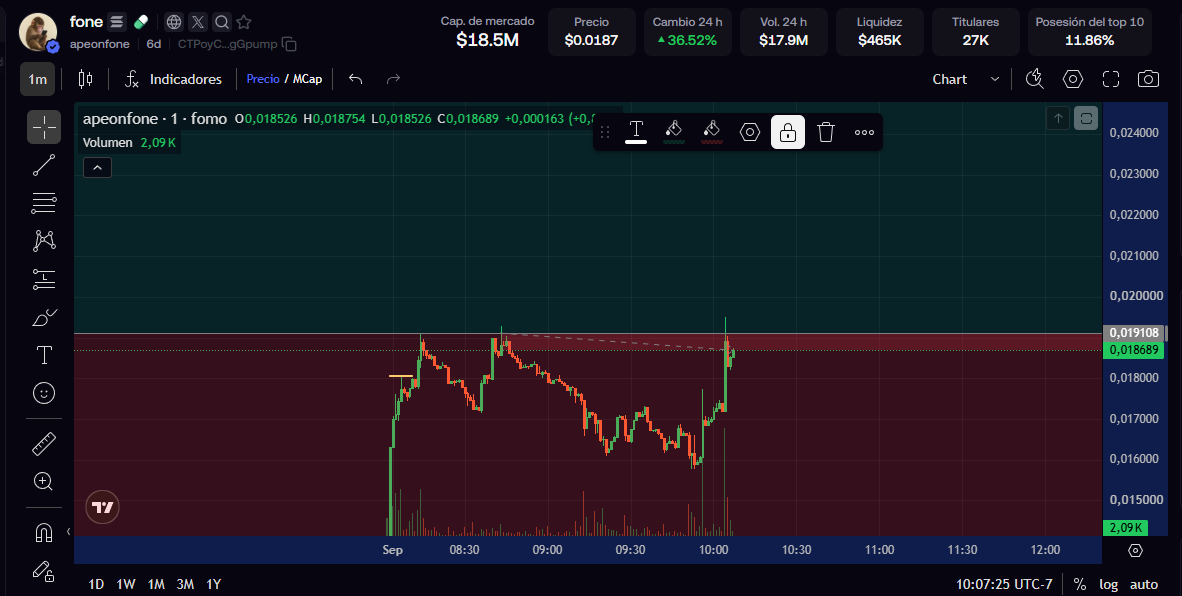Open chart settings hexagon icon

tap(1073, 79)
